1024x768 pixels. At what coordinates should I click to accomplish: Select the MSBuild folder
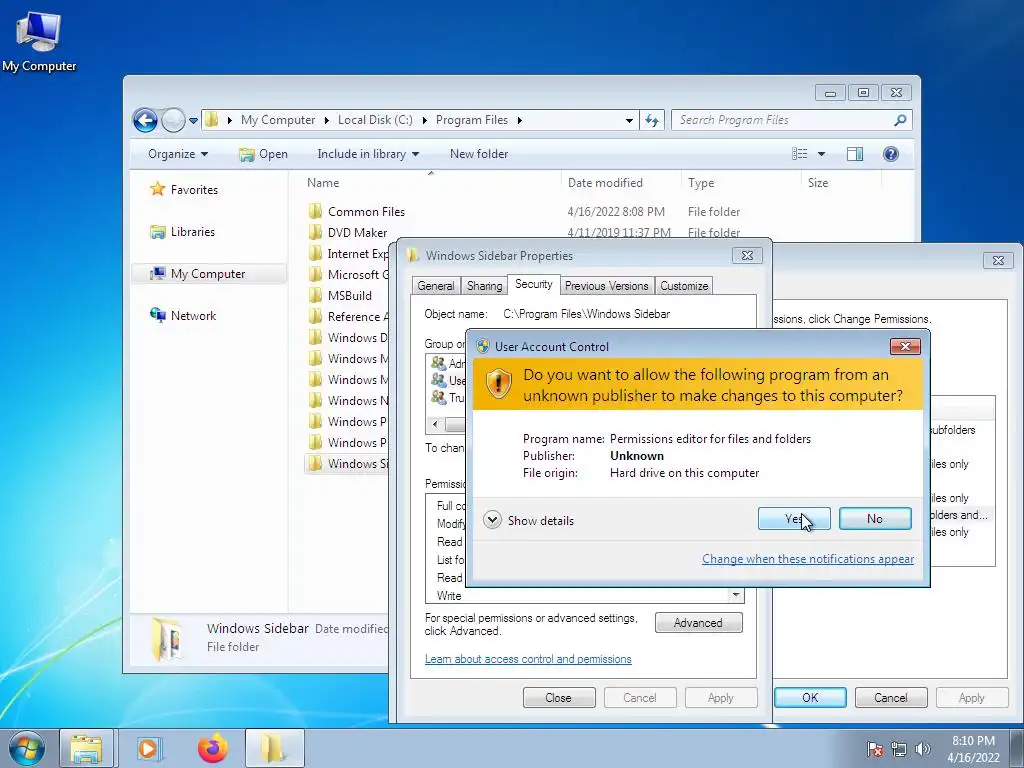[349, 295]
